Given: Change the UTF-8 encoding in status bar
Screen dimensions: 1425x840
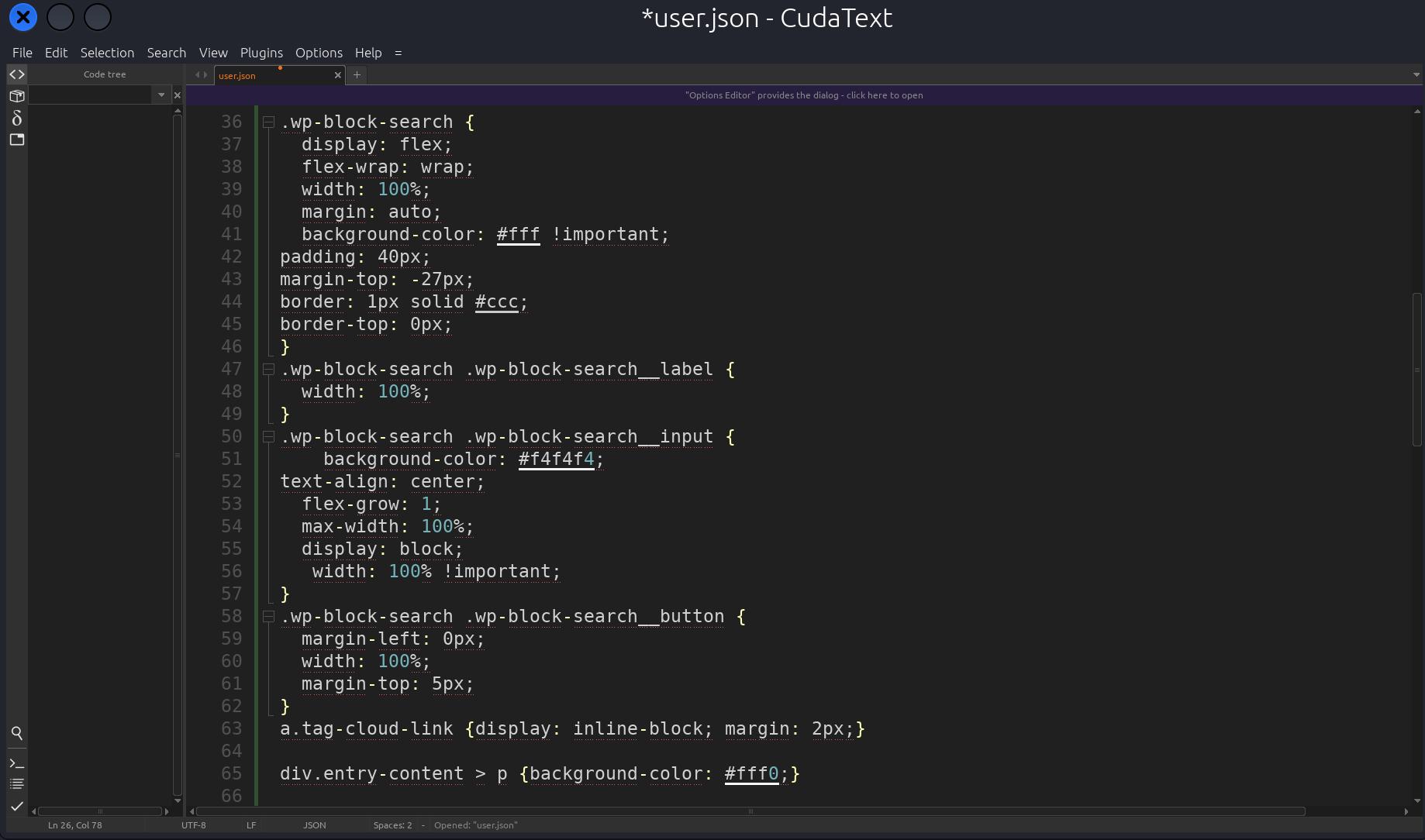Looking at the screenshot, I should (193, 825).
